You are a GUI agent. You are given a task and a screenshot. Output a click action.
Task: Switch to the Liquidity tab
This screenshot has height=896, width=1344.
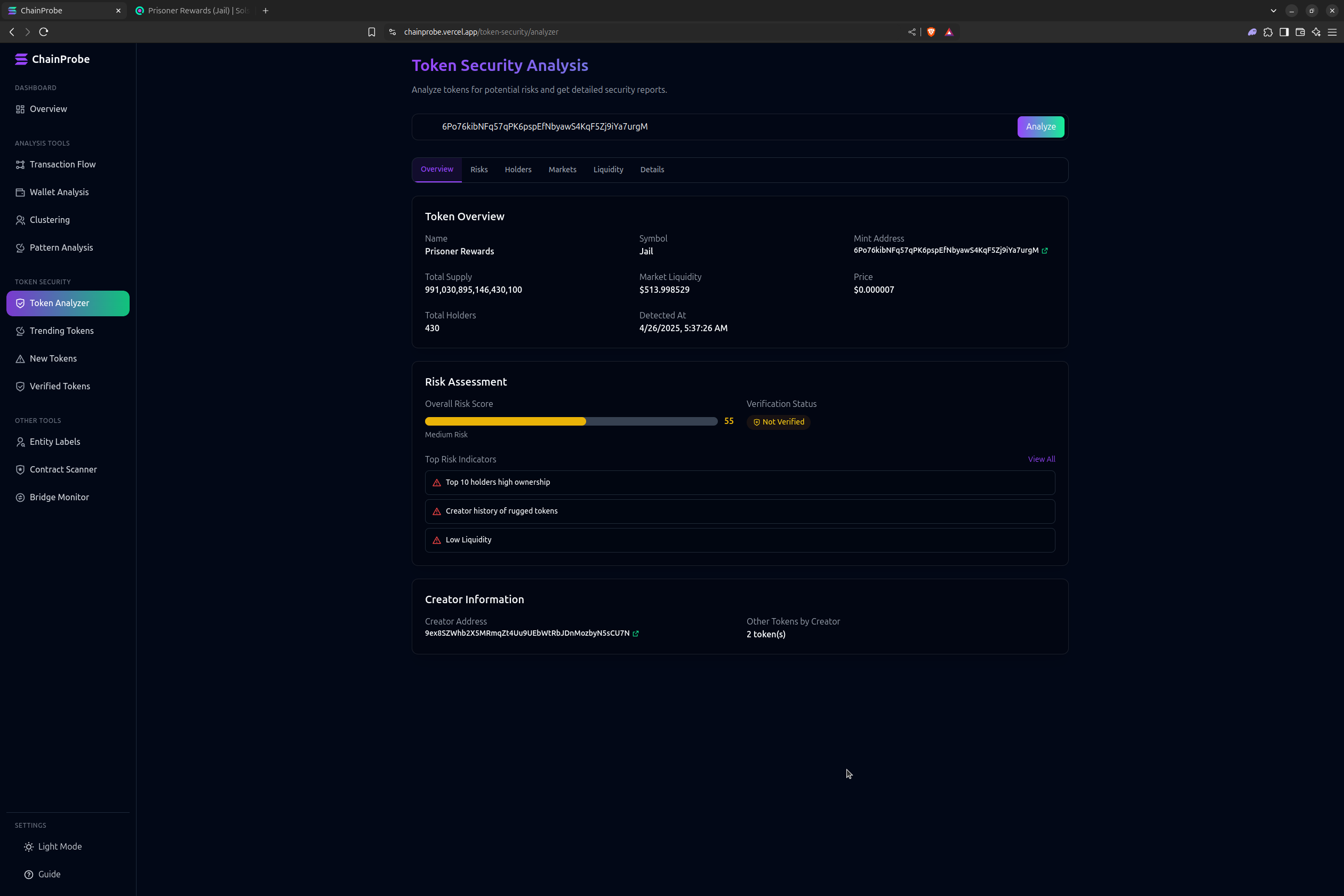click(x=608, y=170)
